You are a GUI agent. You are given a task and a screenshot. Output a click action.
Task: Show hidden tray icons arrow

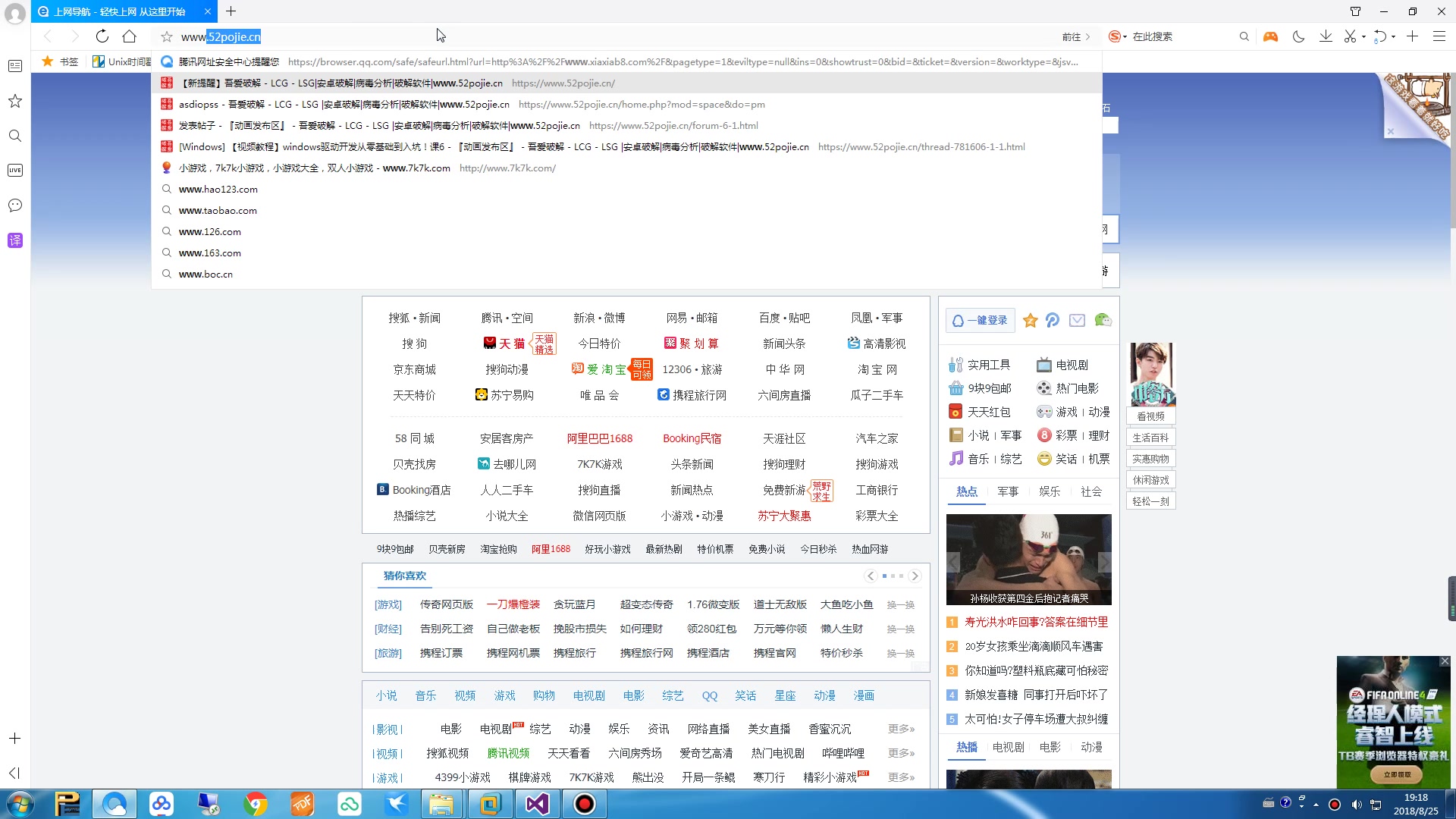pos(1316,805)
